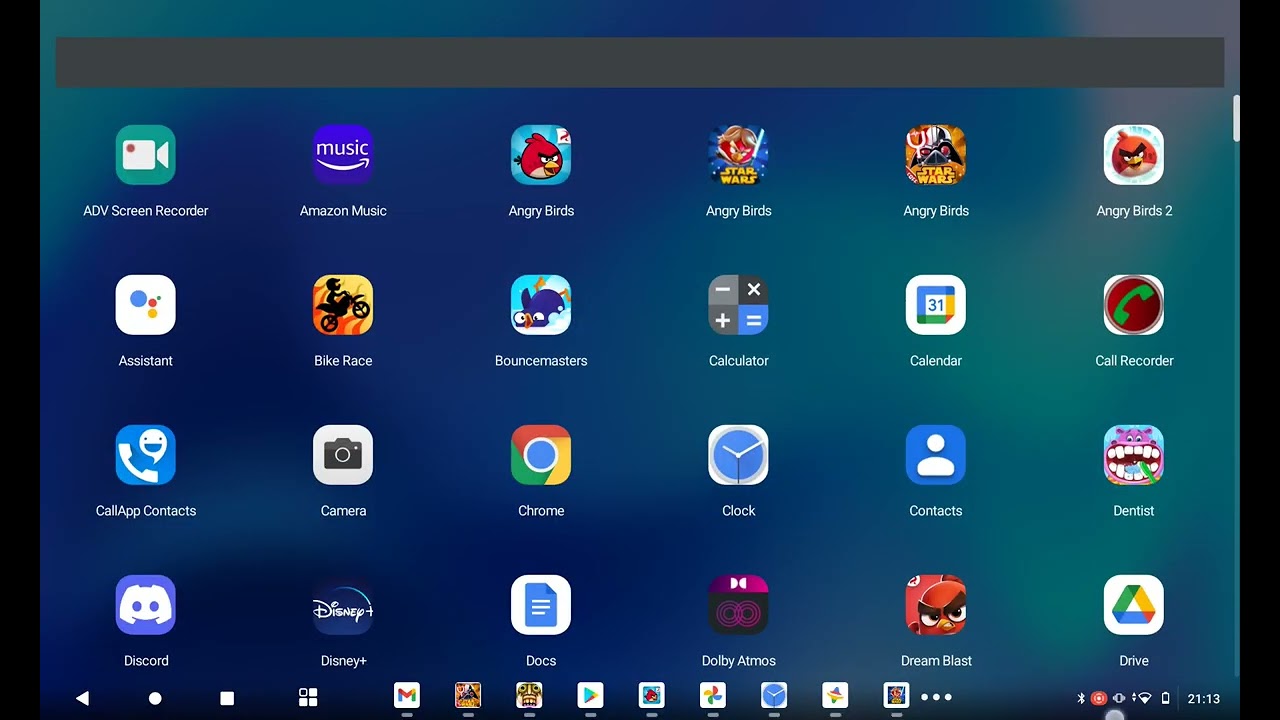Launch Dream Blast game
The width and height of the screenshot is (1280, 720).
[936, 605]
